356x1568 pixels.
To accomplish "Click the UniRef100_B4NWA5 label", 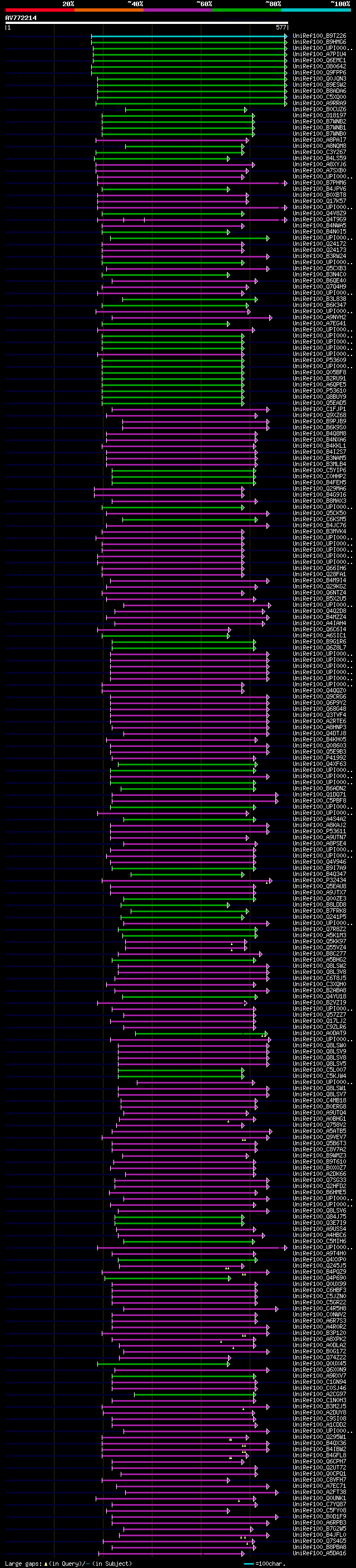I will [319, 226].
